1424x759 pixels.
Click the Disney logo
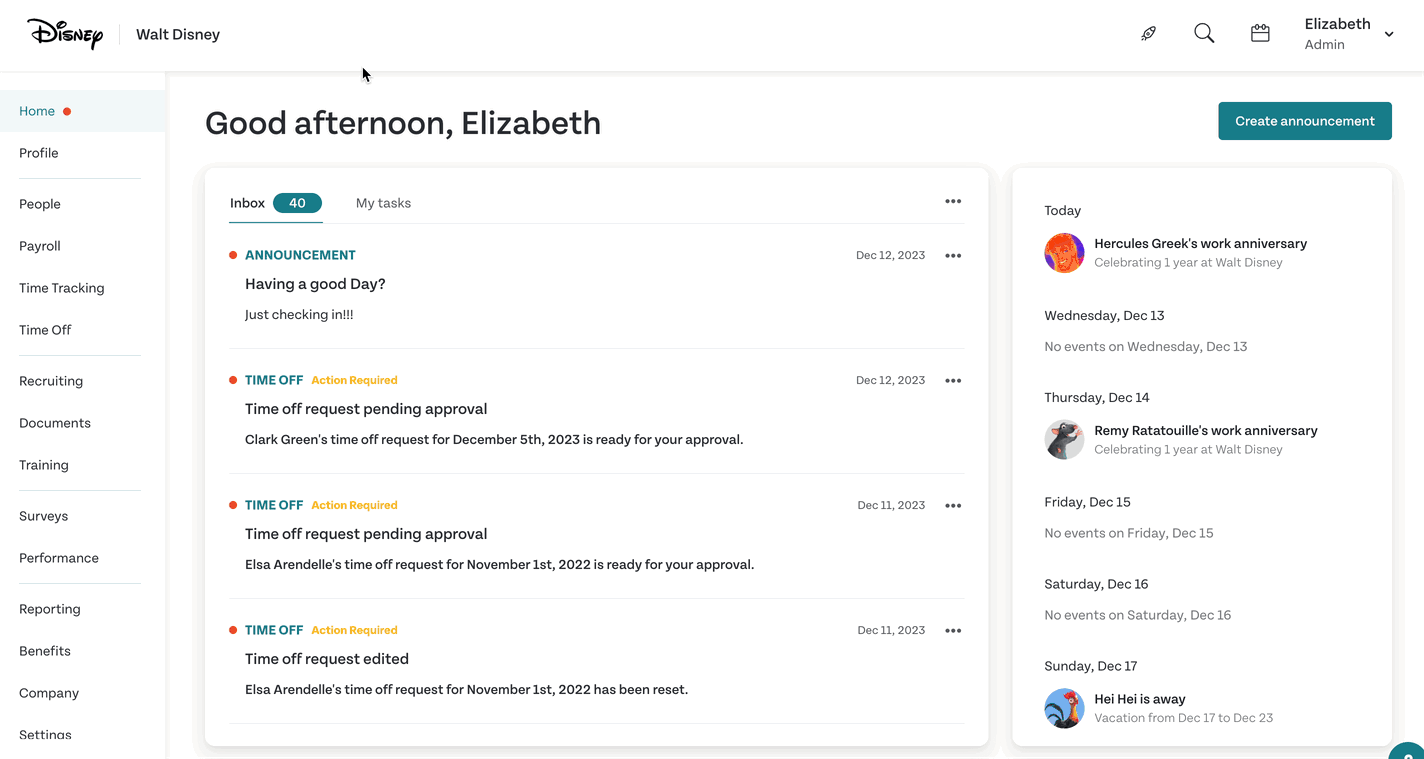pyautogui.click(x=65, y=34)
